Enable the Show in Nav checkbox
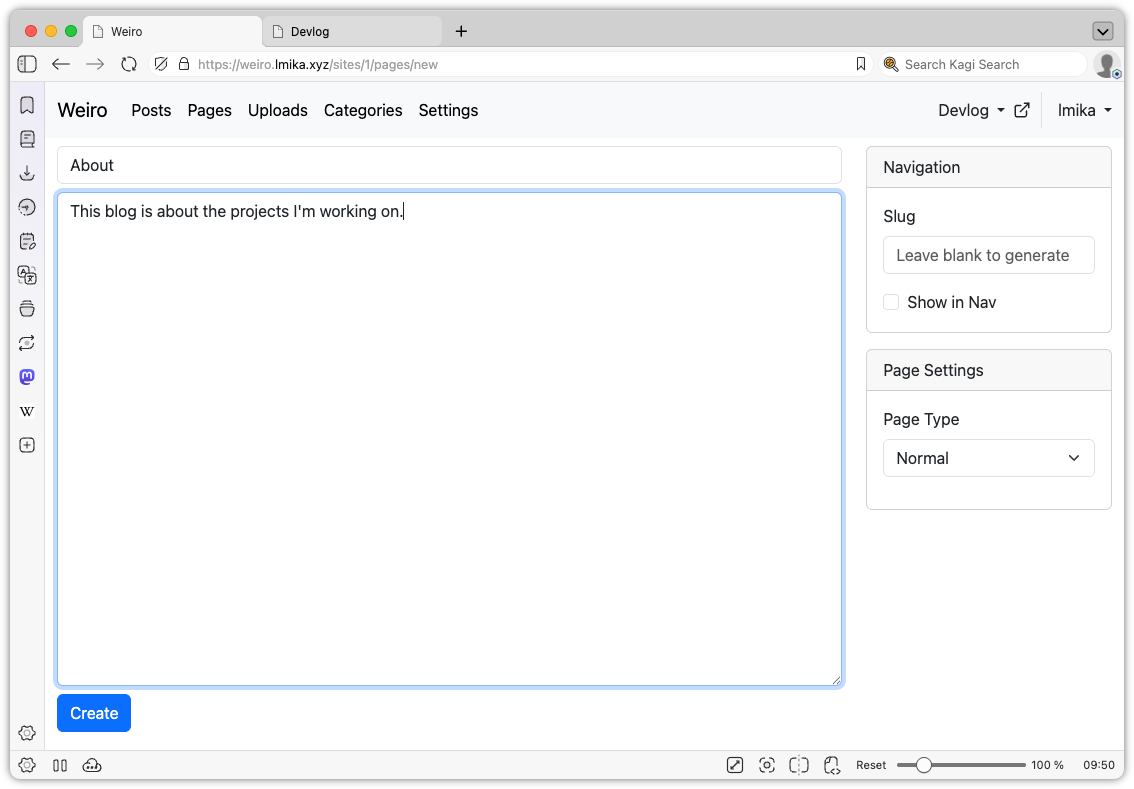This screenshot has height=789, width=1134. coord(890,301)
